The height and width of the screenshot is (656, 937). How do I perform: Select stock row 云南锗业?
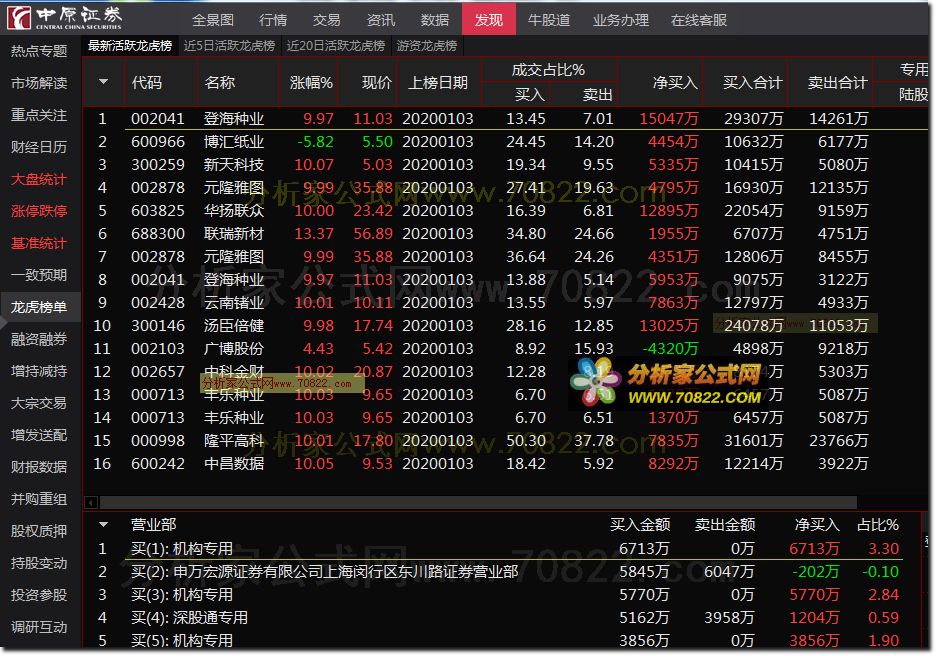pyautogui.click(x=506, y=302)
